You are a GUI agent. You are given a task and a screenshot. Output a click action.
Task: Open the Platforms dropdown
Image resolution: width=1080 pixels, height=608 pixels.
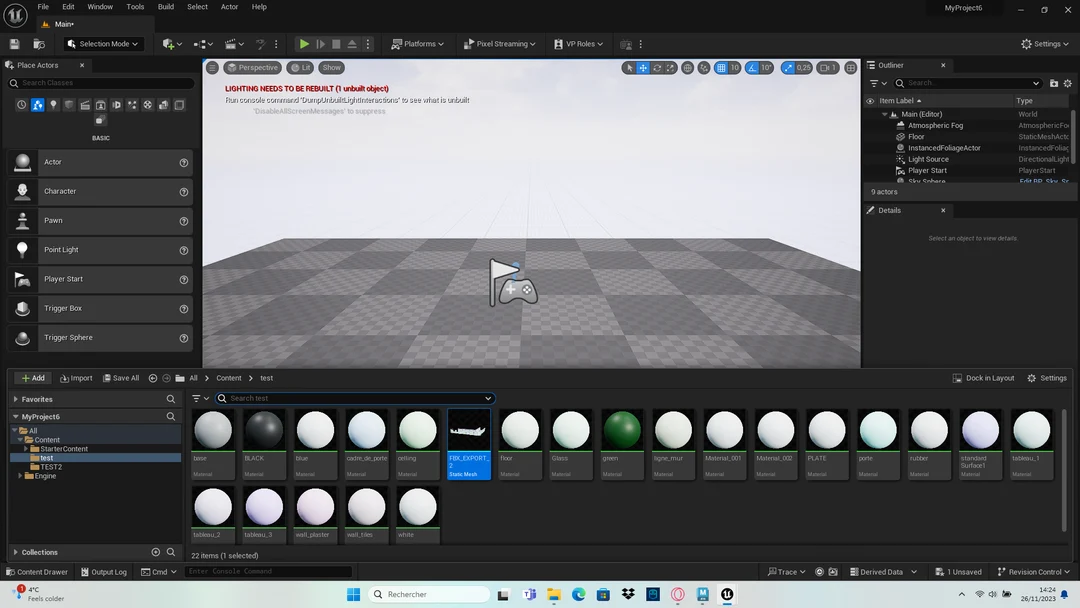point(418,43)
